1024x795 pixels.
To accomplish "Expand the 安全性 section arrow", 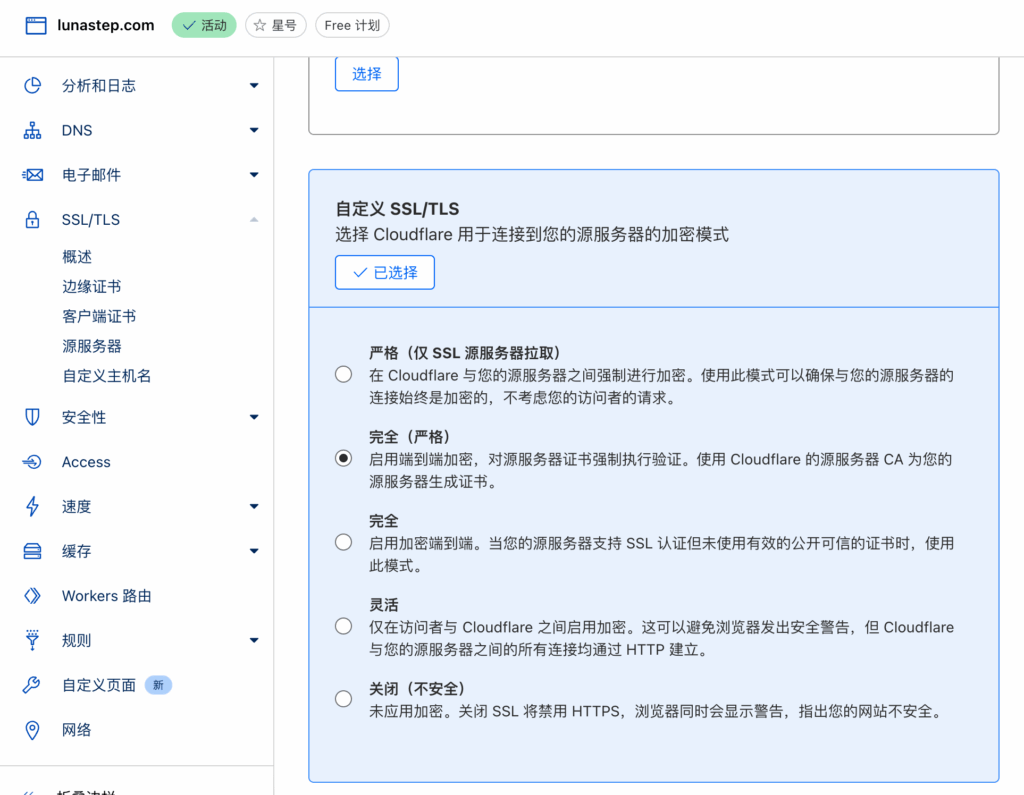I will click(254, 417).
